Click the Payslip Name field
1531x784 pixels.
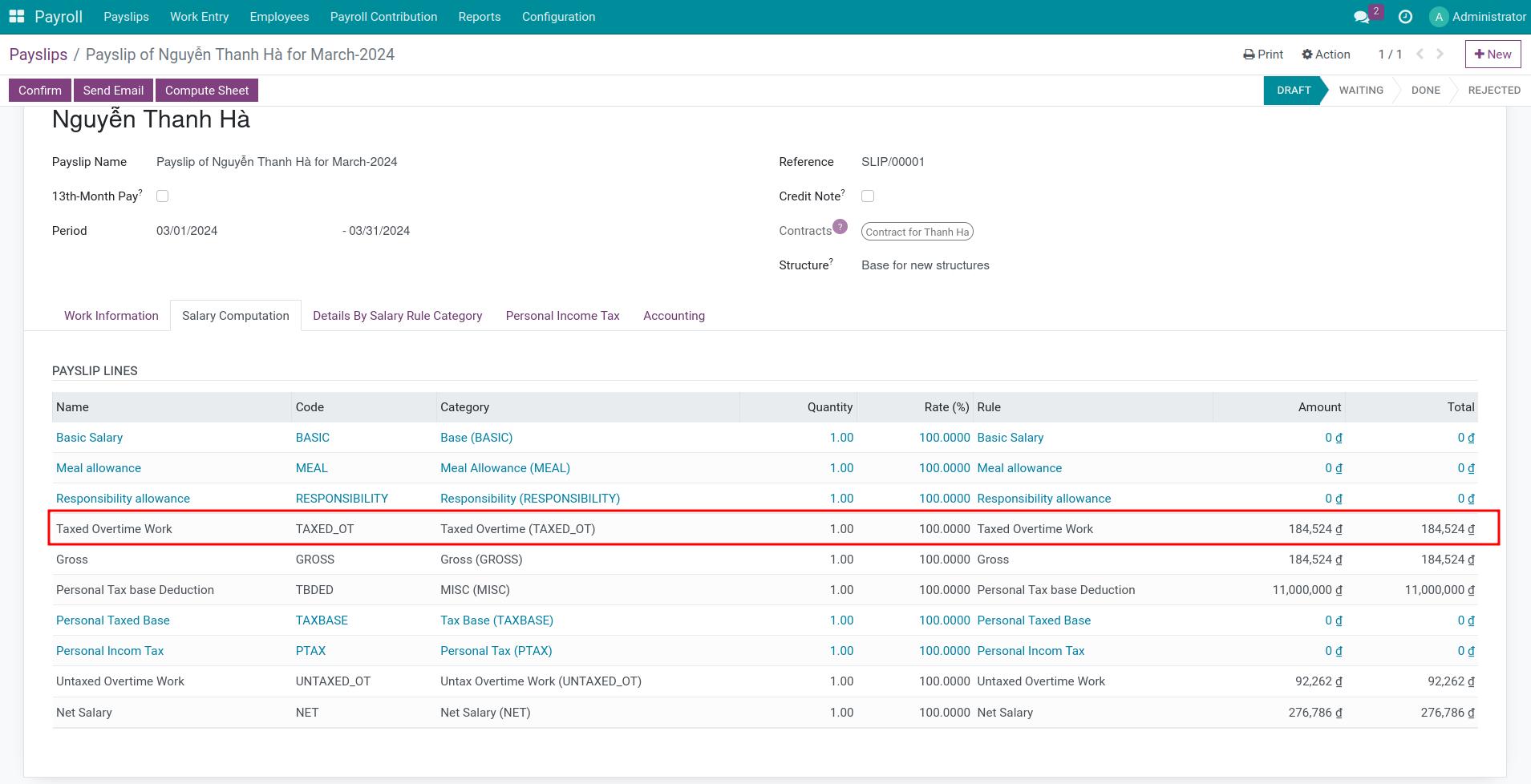point(277,162)
